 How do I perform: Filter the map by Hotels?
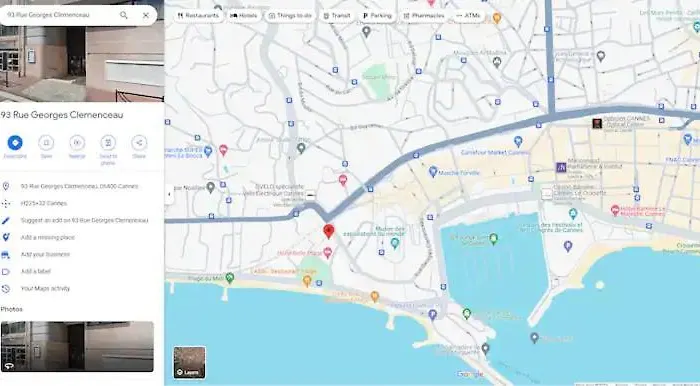click(x=244, y=16)
